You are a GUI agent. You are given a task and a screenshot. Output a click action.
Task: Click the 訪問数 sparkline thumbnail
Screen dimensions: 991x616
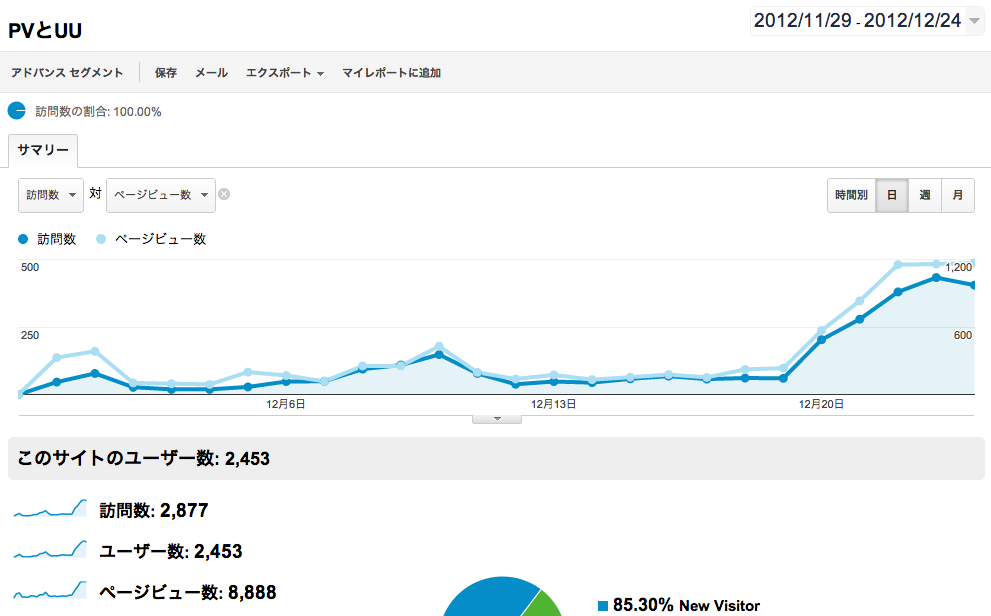[x=50, y=509]
